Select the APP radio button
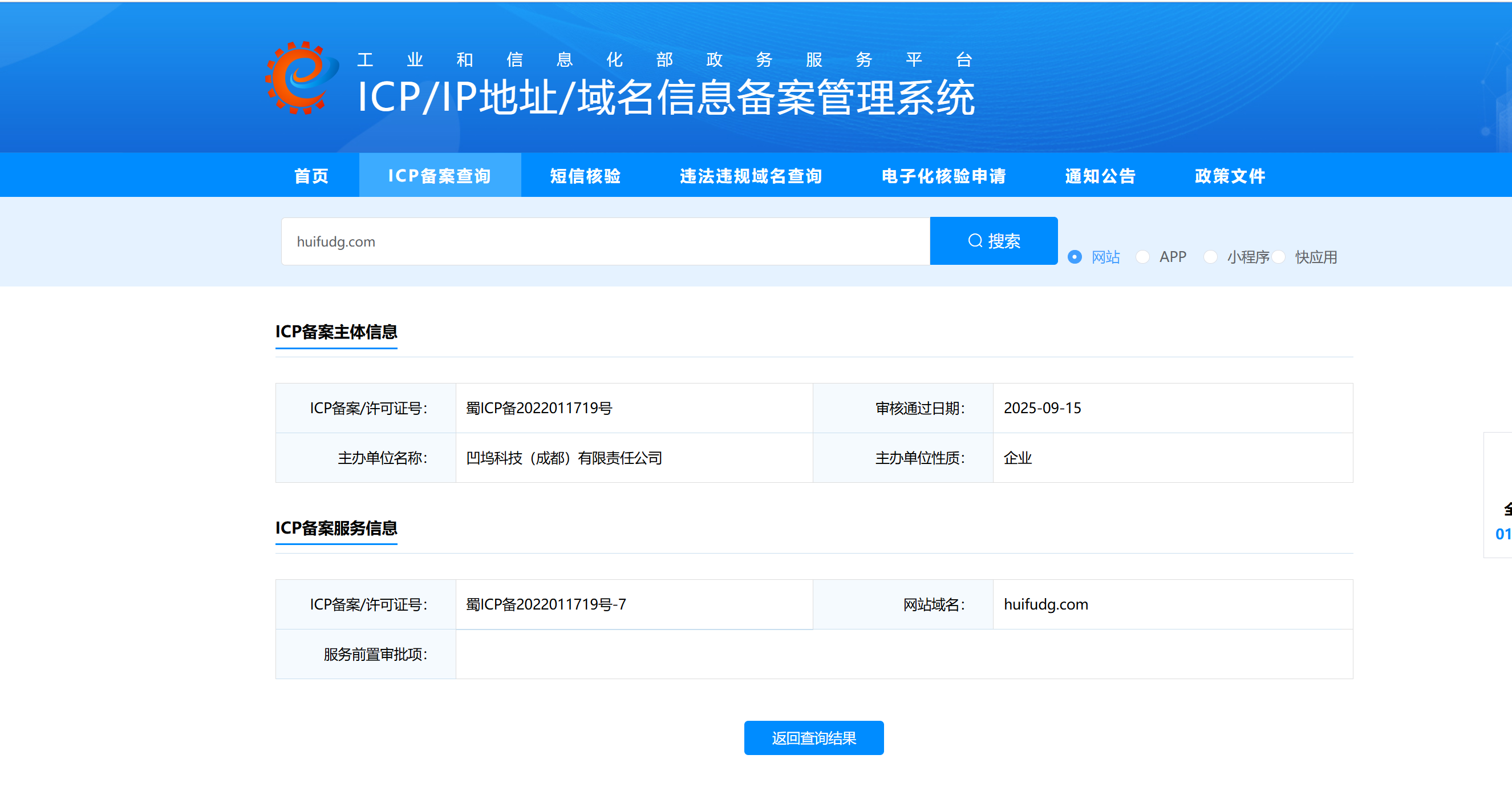1512x791 pixels. pyautogui.click(x=1142, y=257)
